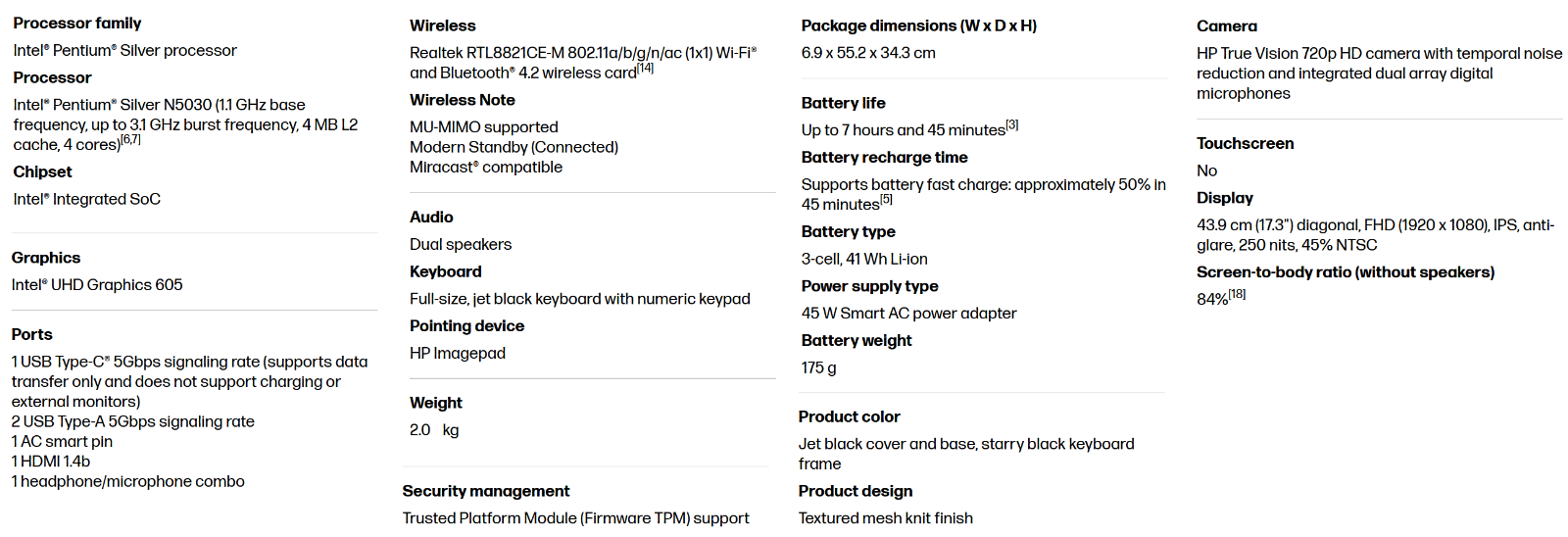1568x537 pixels.
Task: Open footnote [3] next to battery life
Action: (1012, 125)
